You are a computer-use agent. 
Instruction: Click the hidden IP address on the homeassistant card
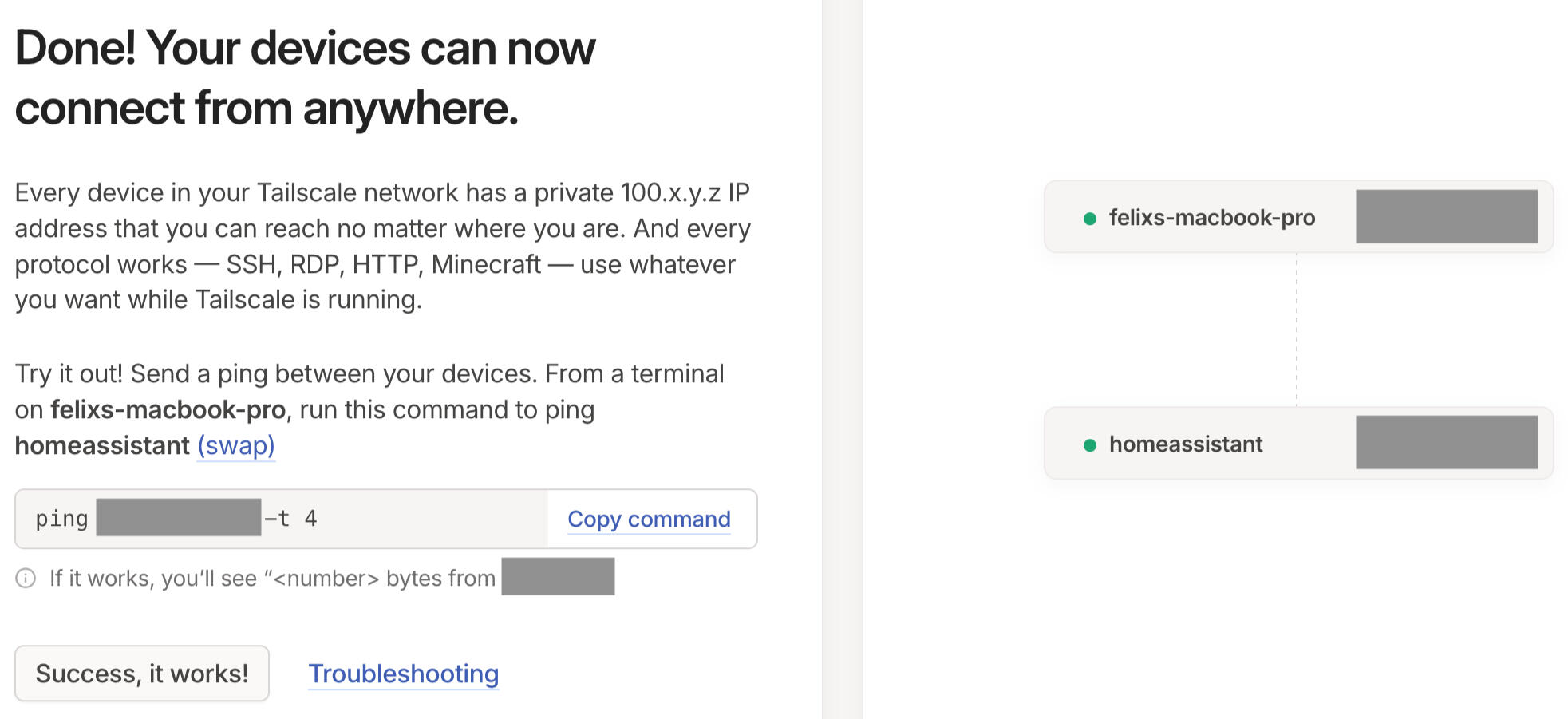[1446, 442]
